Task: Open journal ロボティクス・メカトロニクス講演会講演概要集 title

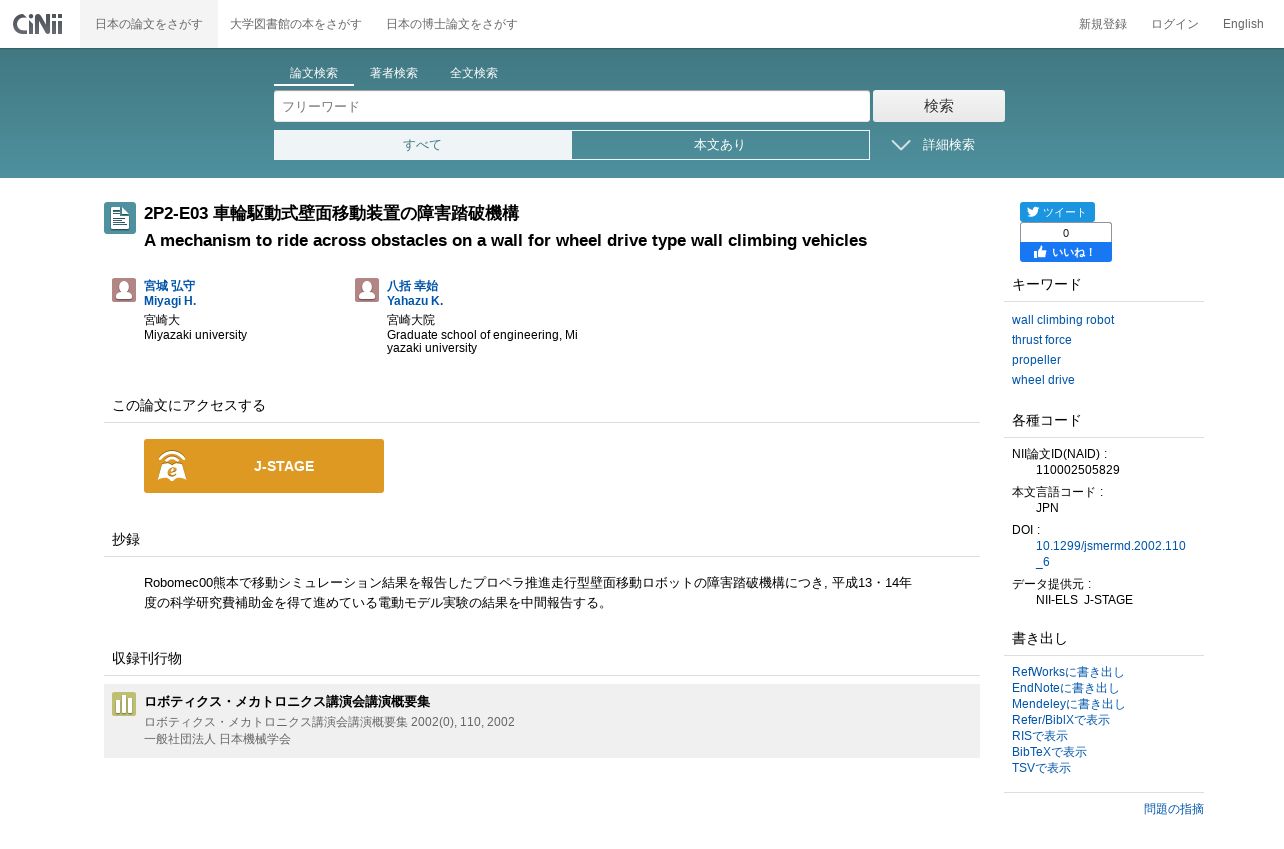Action: [x=287, y=702]
